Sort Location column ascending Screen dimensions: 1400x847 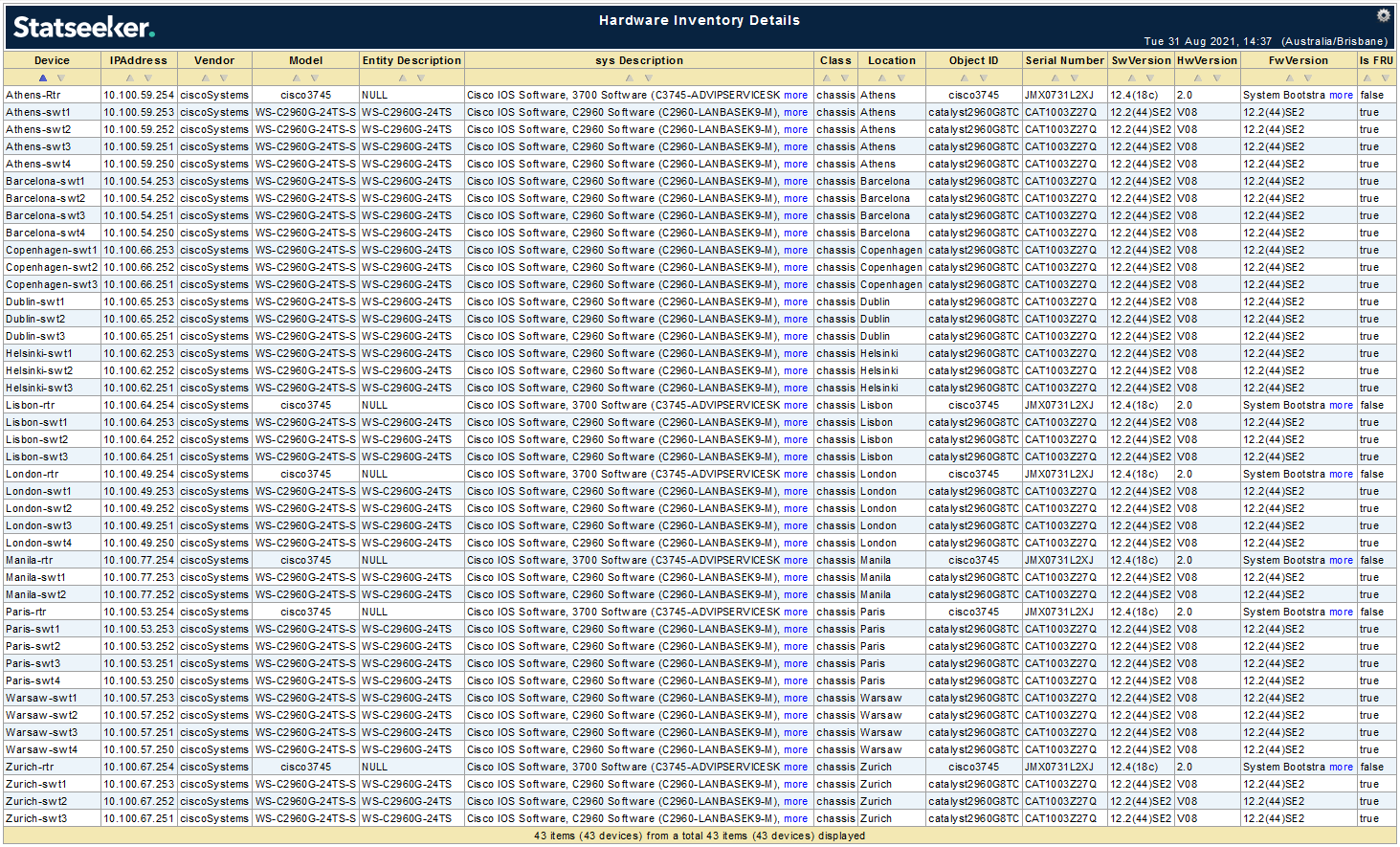pyautogui.click(x=882, y=78)
